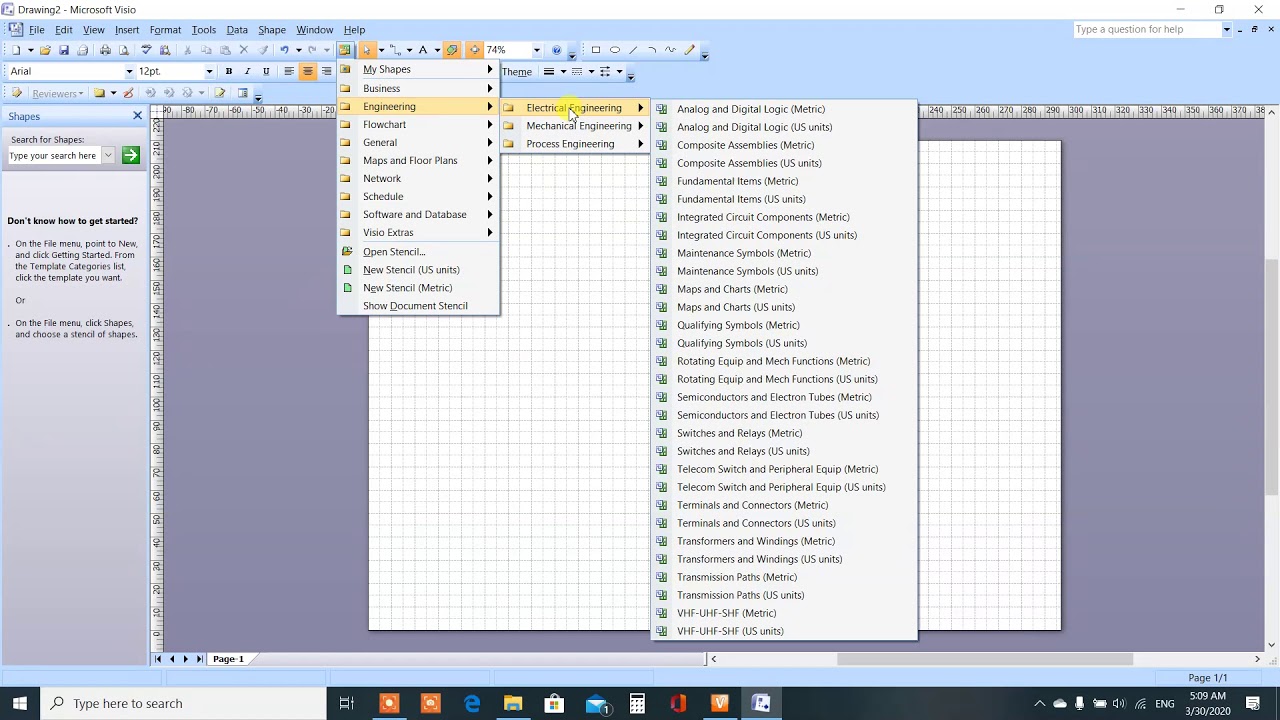Select the Ellipse drawing tool

tap(615, 50)
